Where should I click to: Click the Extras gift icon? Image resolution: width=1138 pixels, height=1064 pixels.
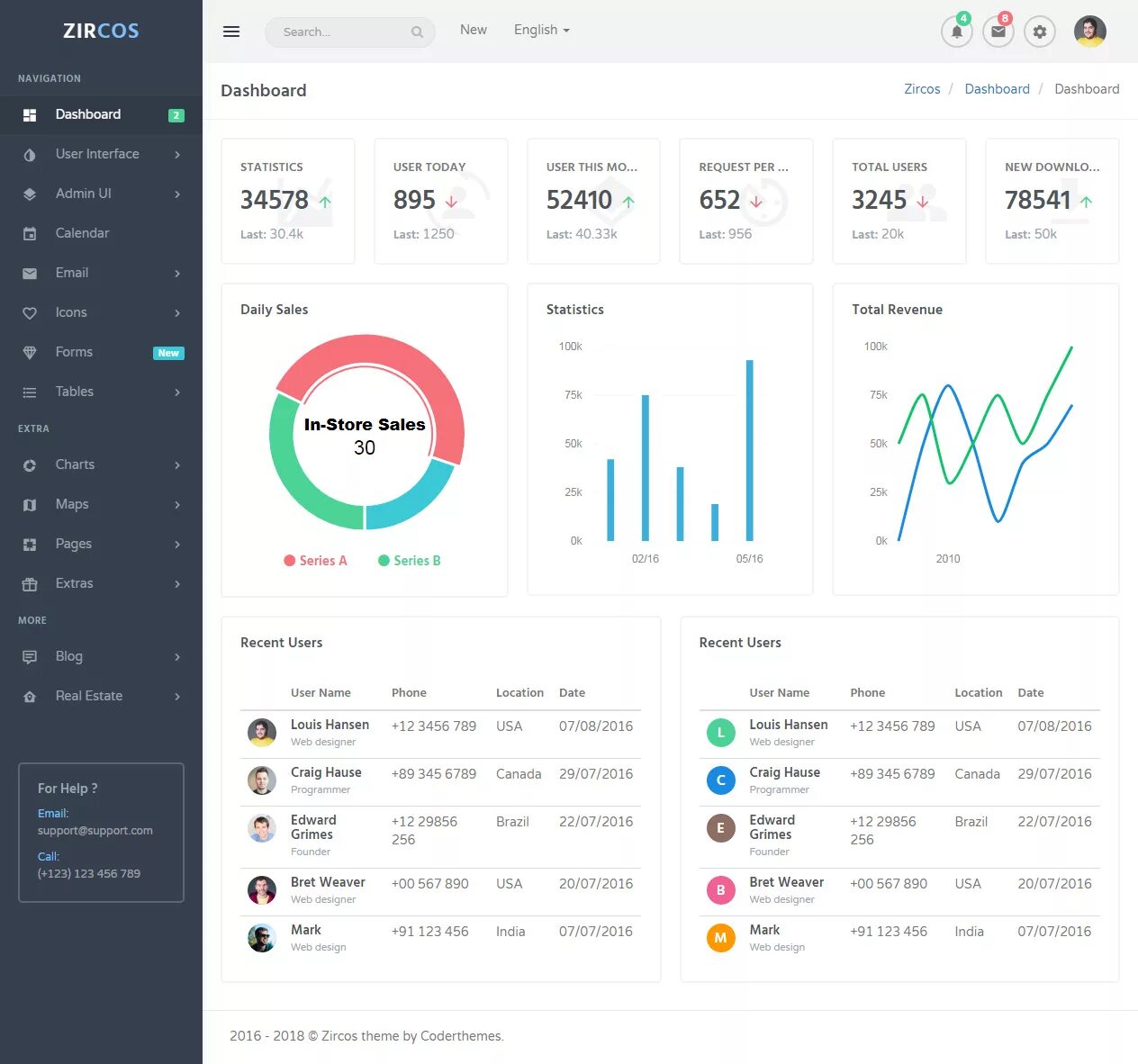pos(30,584)
